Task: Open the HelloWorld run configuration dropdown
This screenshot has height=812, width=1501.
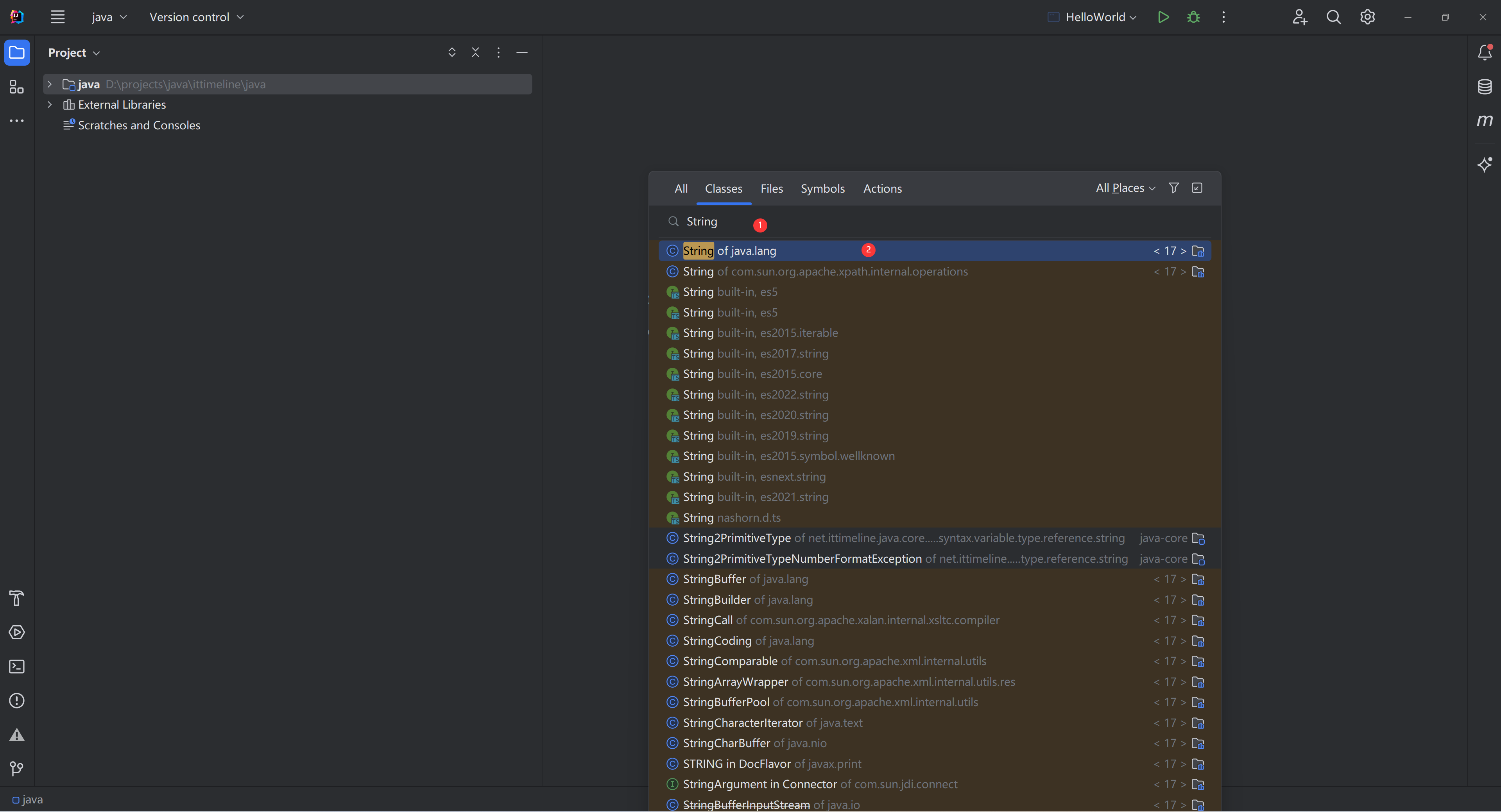Action: click(1092, 17)
